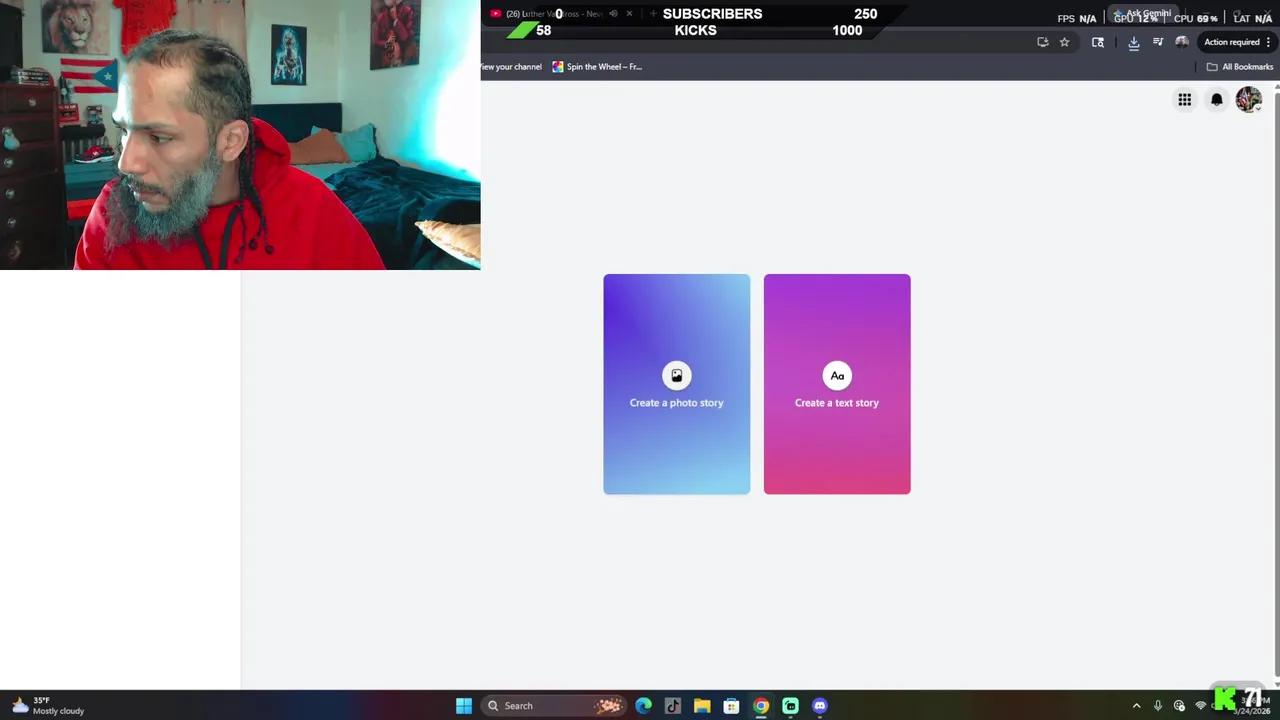Open the notifications bell
The width and height of the screenshot is (1280, 720).
1216,99
